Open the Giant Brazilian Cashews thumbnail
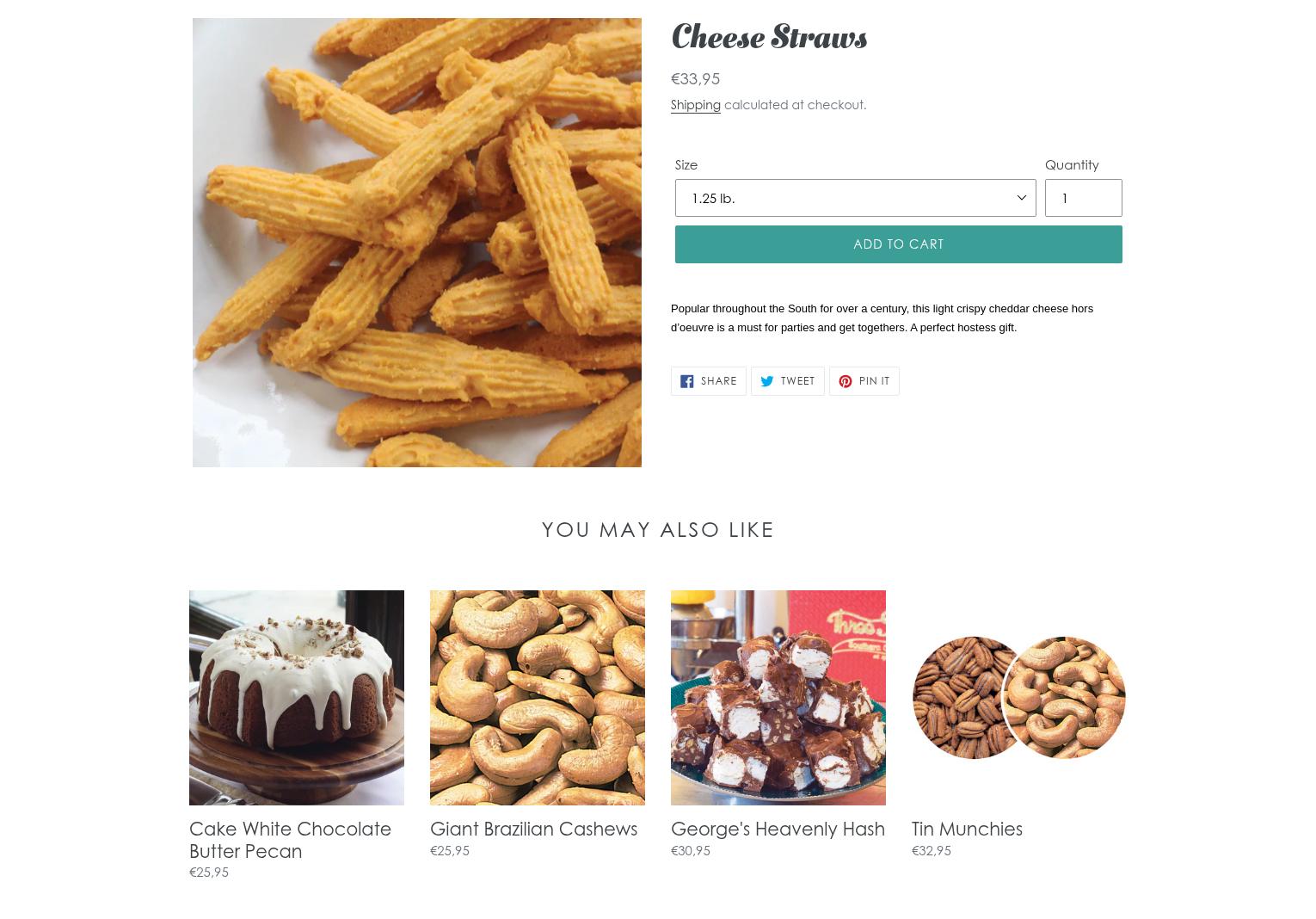Screen dimensions: 1316x919 [538, 698]
